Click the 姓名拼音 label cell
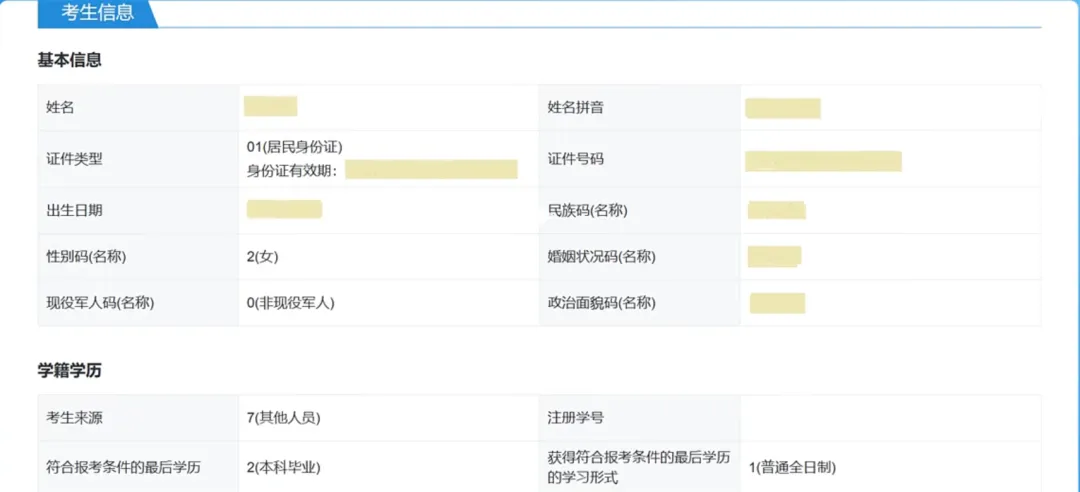 (640, 107)
